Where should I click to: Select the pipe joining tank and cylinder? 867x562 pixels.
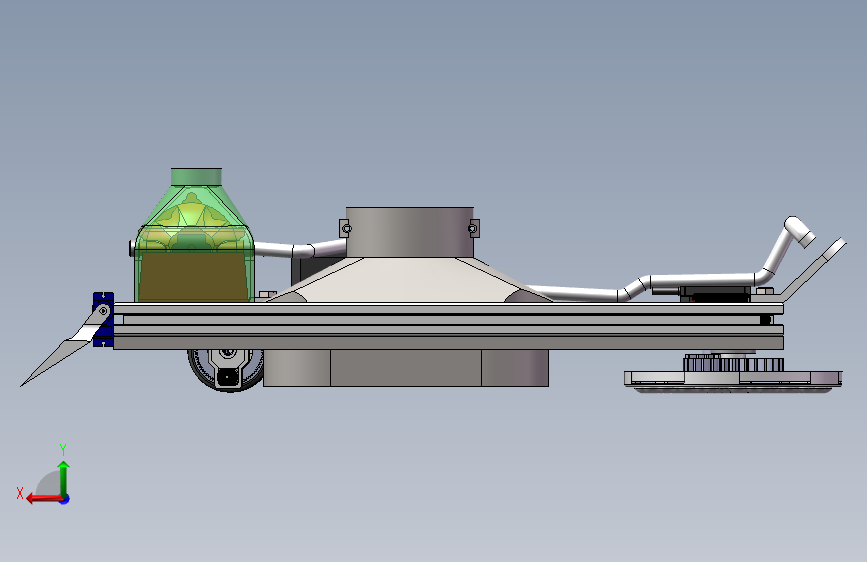[300, 248]
